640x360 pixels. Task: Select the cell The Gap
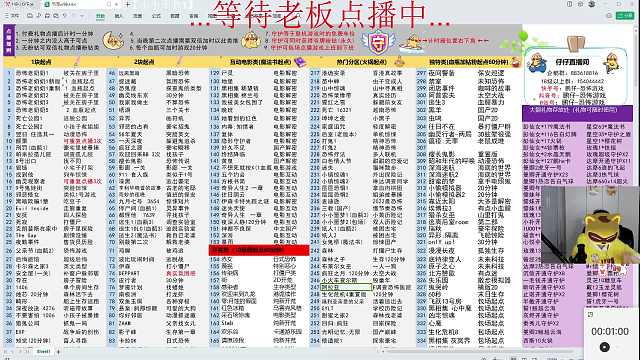coord(26,236)
